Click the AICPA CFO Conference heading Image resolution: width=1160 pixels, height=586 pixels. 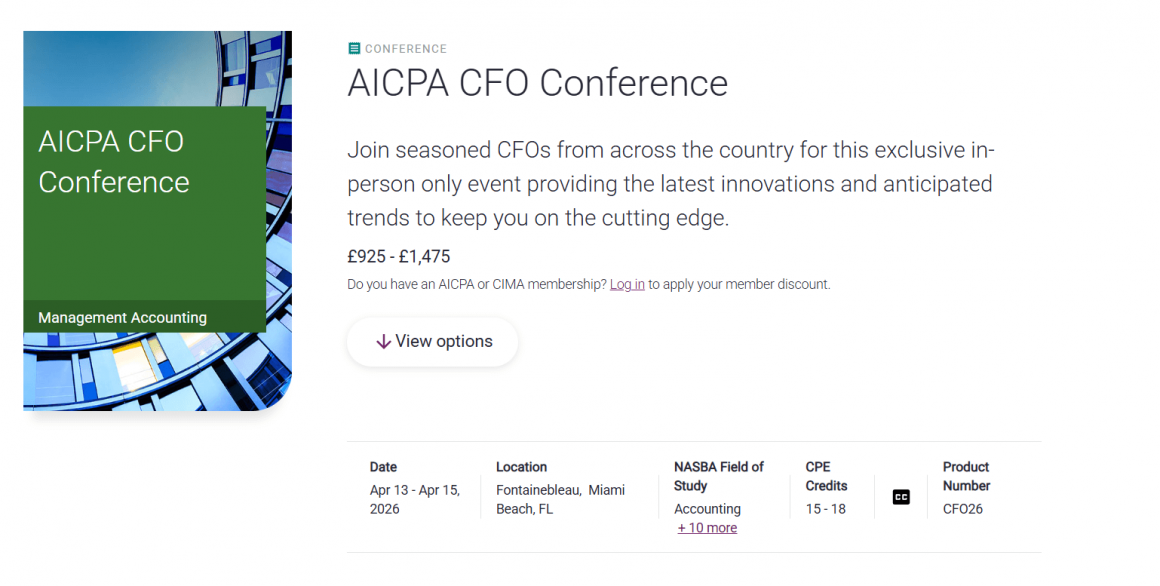(x=537, y=83)
